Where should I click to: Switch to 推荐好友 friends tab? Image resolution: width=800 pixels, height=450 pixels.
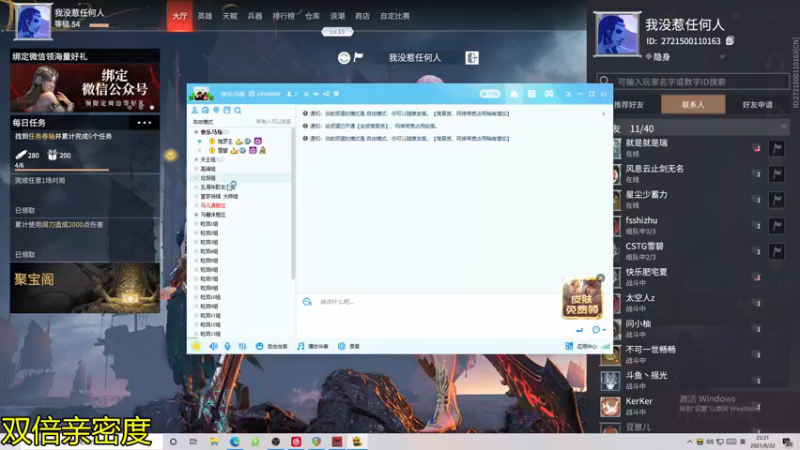629,105
